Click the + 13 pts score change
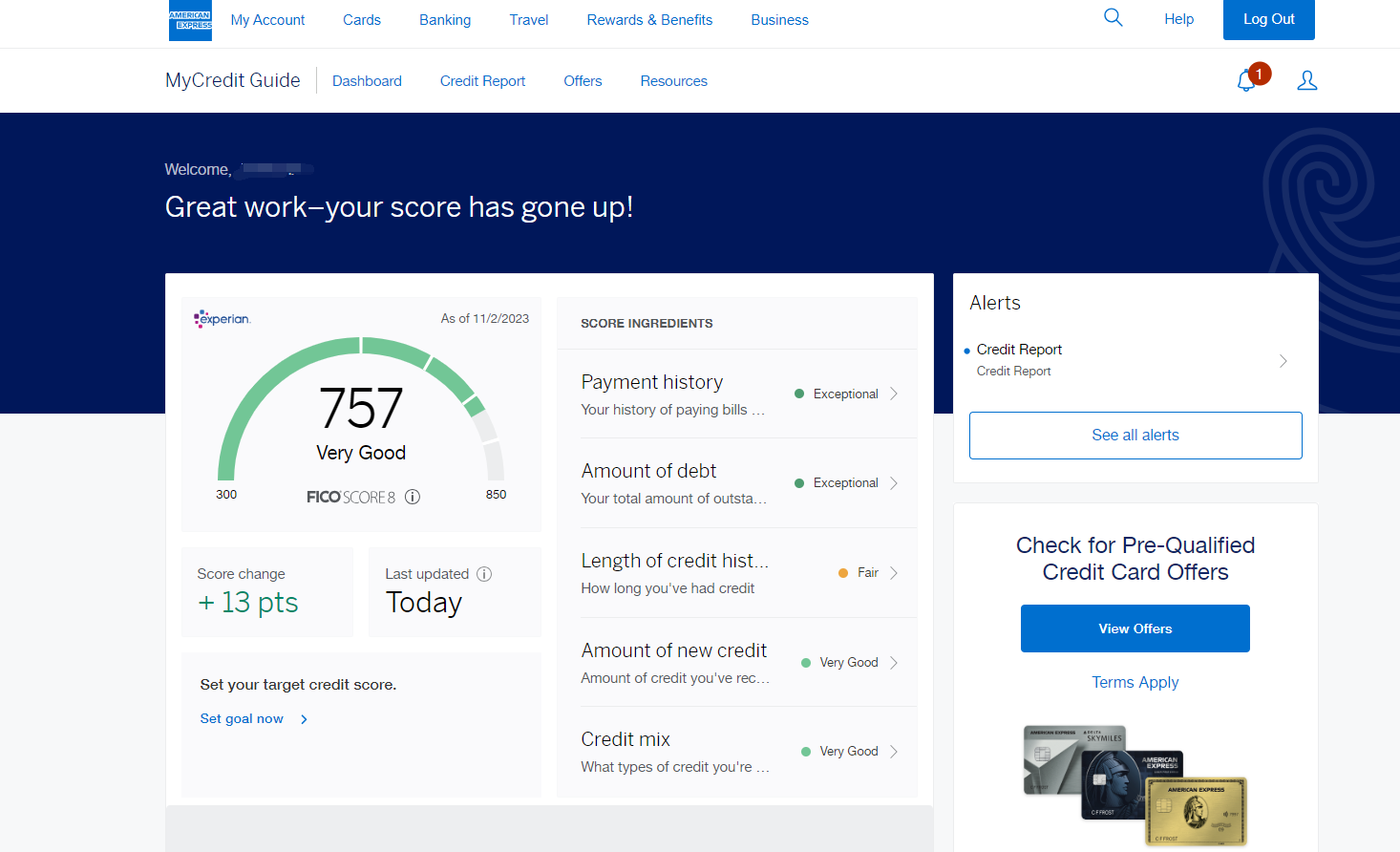 pyautogui.click(x=248, y=603)
